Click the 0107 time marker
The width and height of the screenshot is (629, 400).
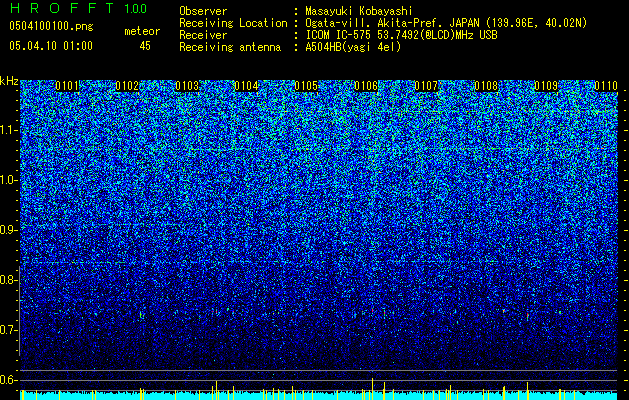(x=426, y=86)
